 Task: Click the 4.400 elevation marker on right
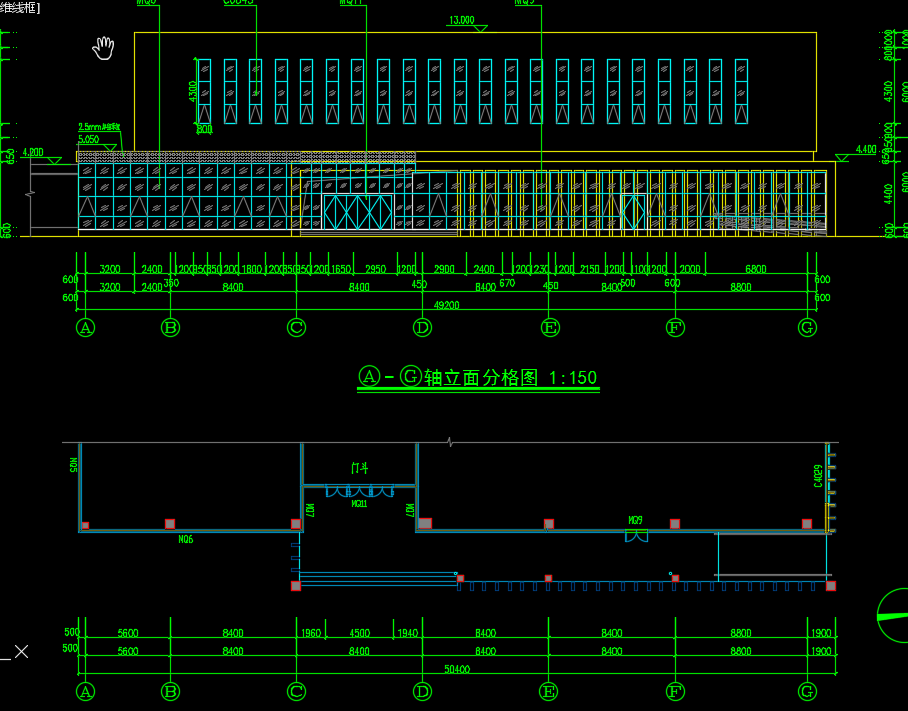[x=858, y=153]
